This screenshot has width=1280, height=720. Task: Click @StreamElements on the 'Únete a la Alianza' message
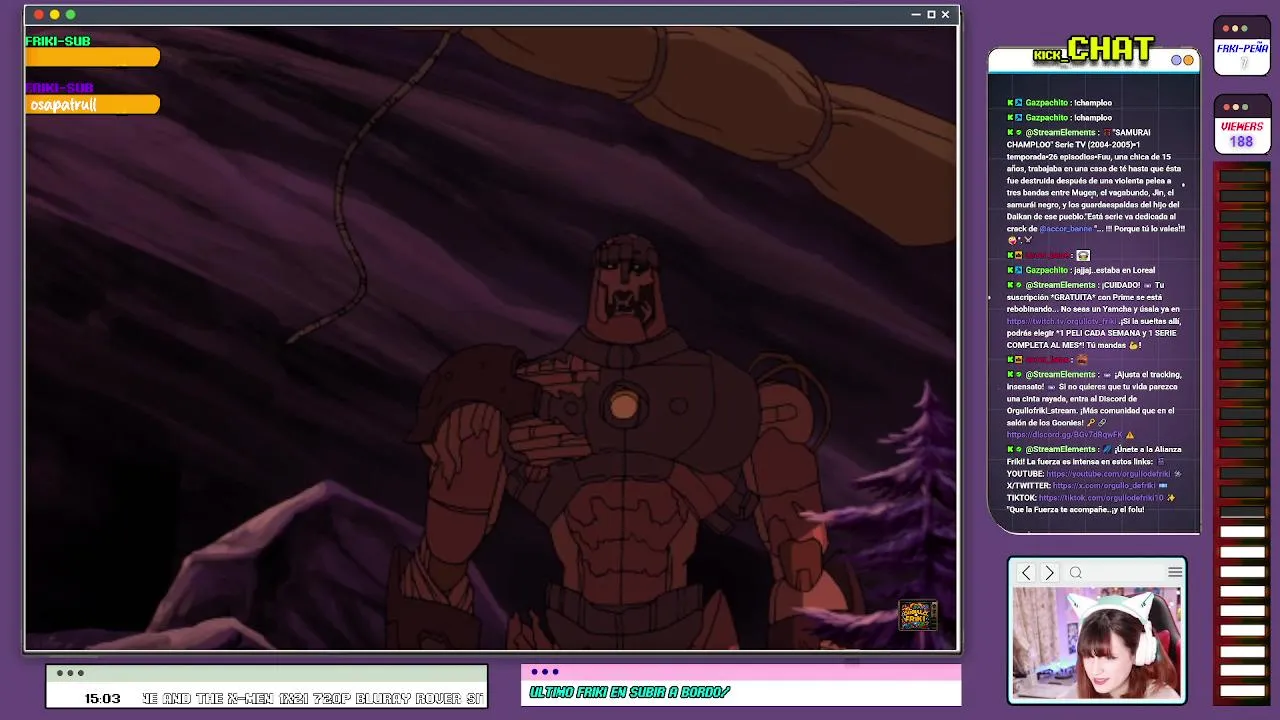1060,449
